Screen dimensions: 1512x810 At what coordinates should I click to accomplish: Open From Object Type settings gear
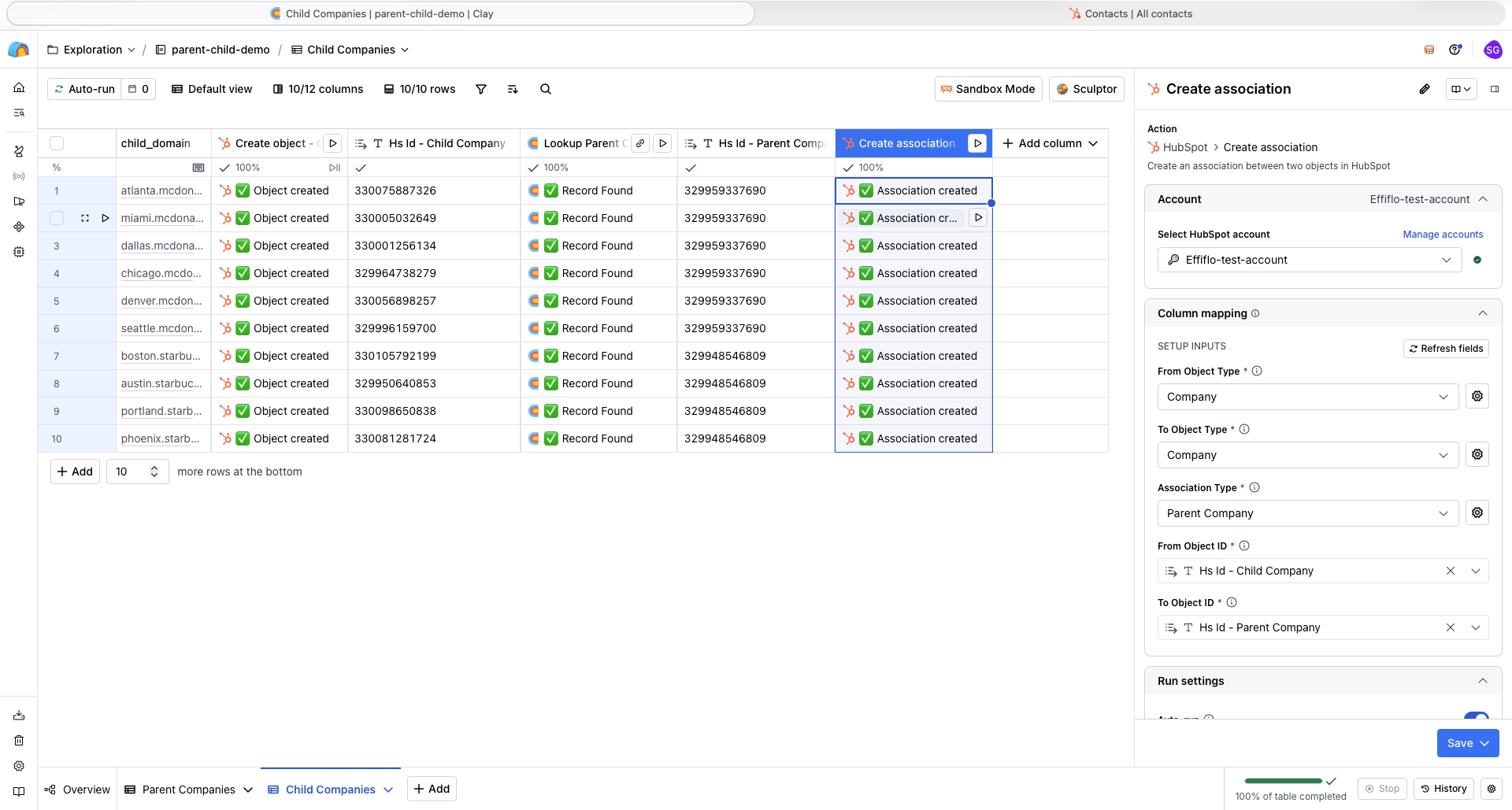tap(1477, 396)
